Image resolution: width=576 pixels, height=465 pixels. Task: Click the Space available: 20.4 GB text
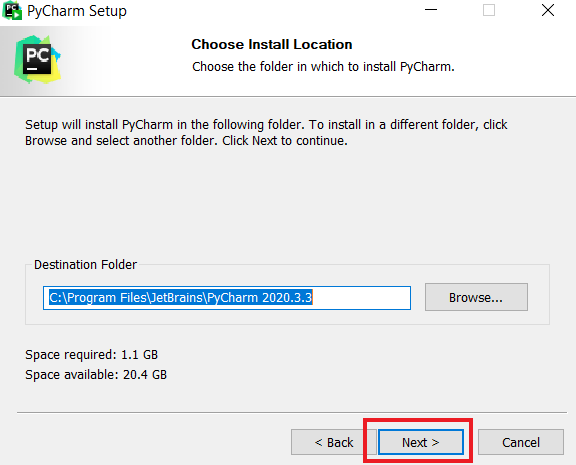click(x=96, y=375)
